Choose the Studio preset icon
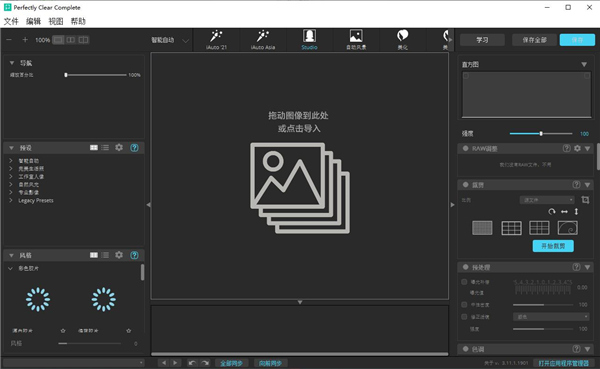 (309, 36)
